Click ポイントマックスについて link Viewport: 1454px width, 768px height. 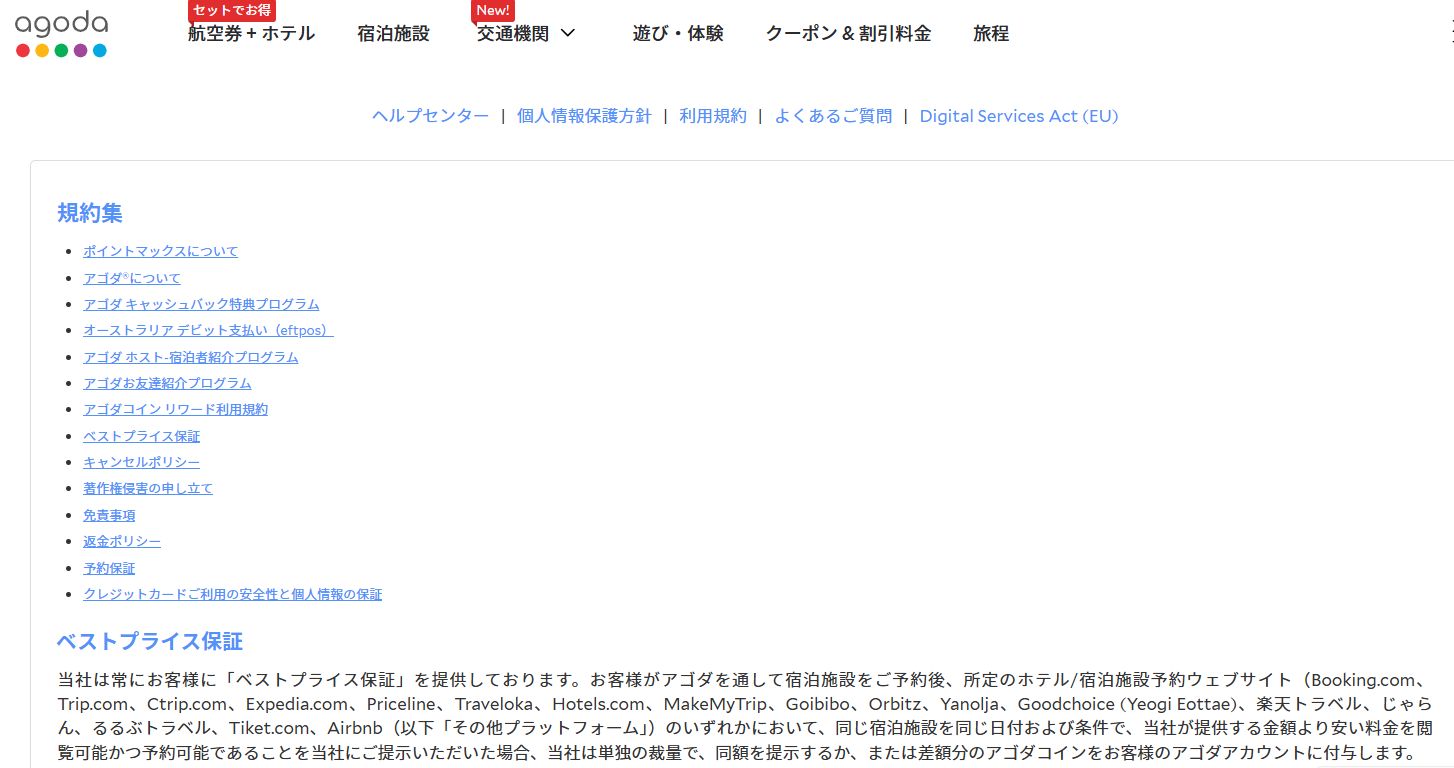pyautogui.click(x=160, y=251)
